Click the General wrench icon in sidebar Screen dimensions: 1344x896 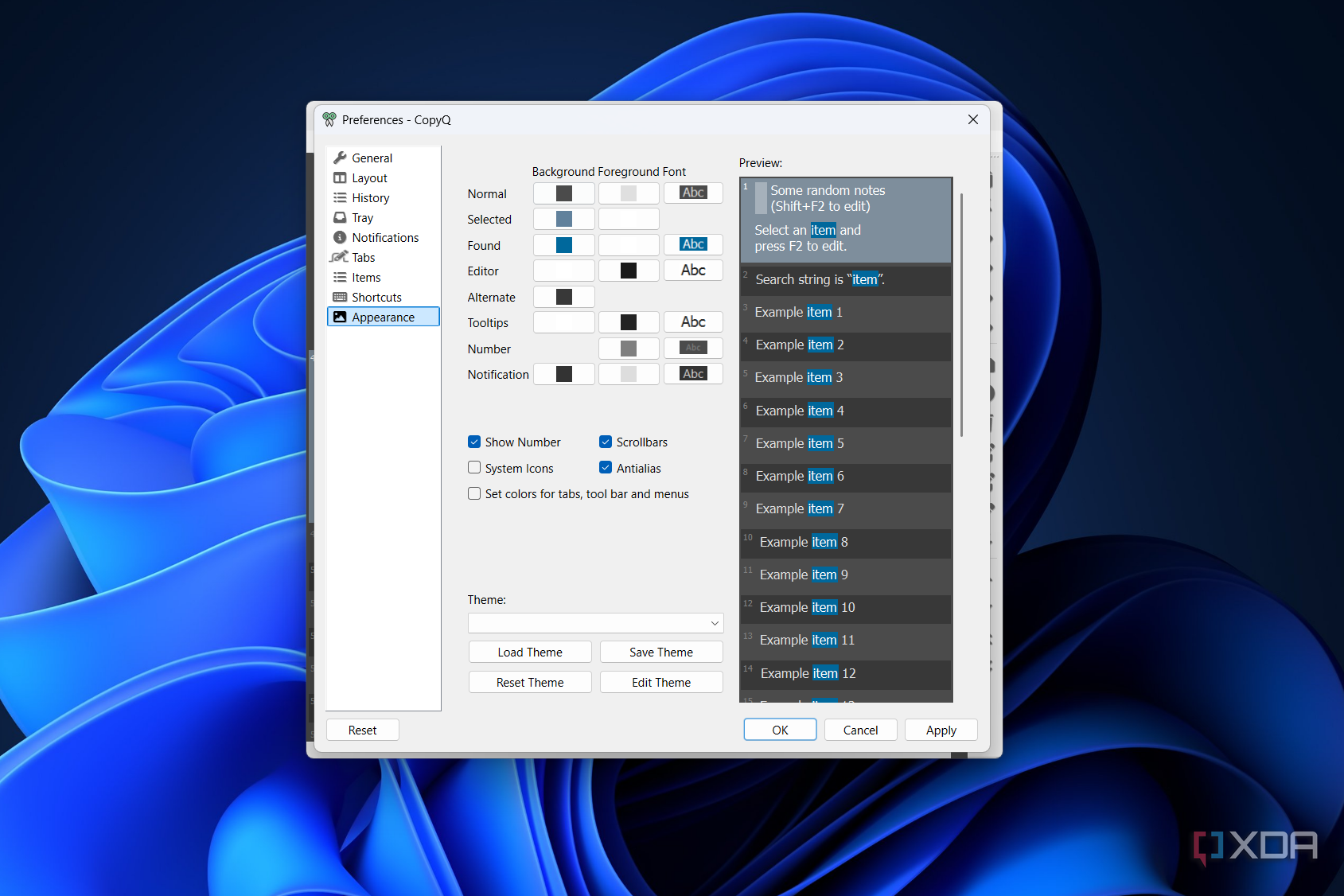(x=340, y=158)
